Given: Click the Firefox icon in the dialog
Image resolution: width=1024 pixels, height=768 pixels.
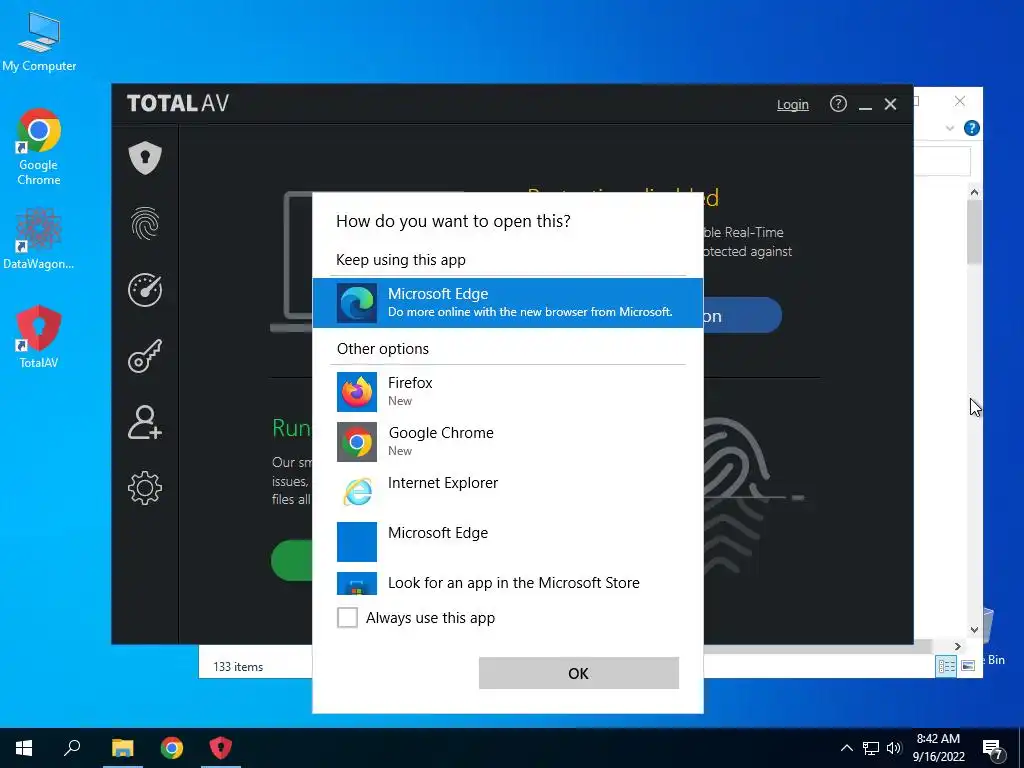Looking at the screenshot, I should pyautogui.click(x=357, y=392).
